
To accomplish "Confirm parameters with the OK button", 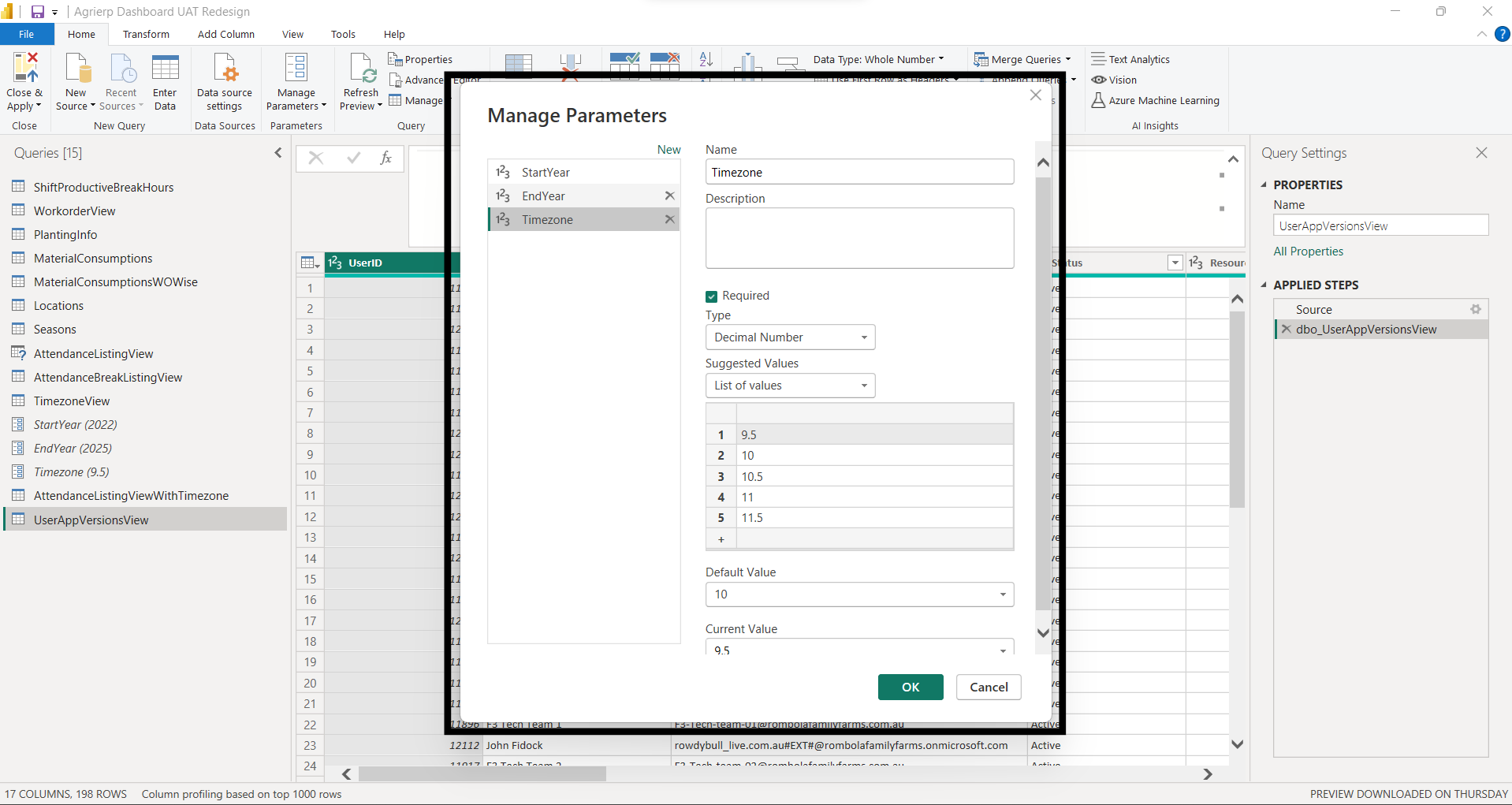I will click(910, 687).
